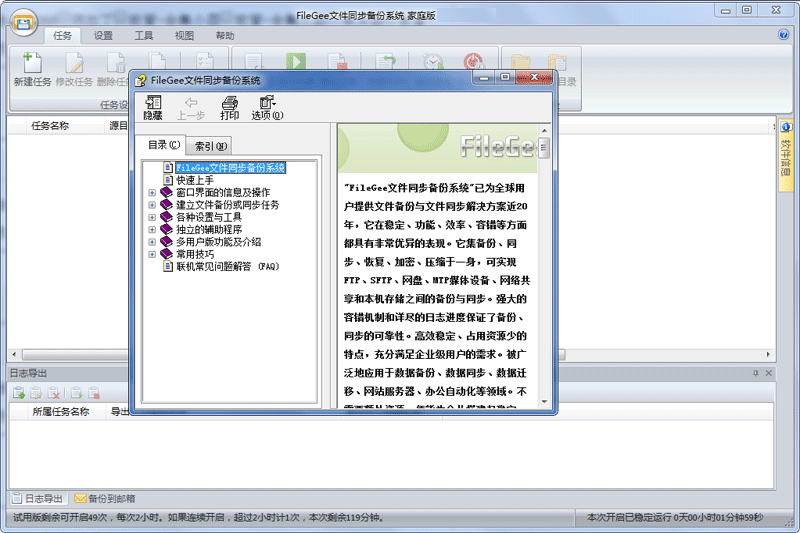Click the blue help icon at top right

pos(784,35)
